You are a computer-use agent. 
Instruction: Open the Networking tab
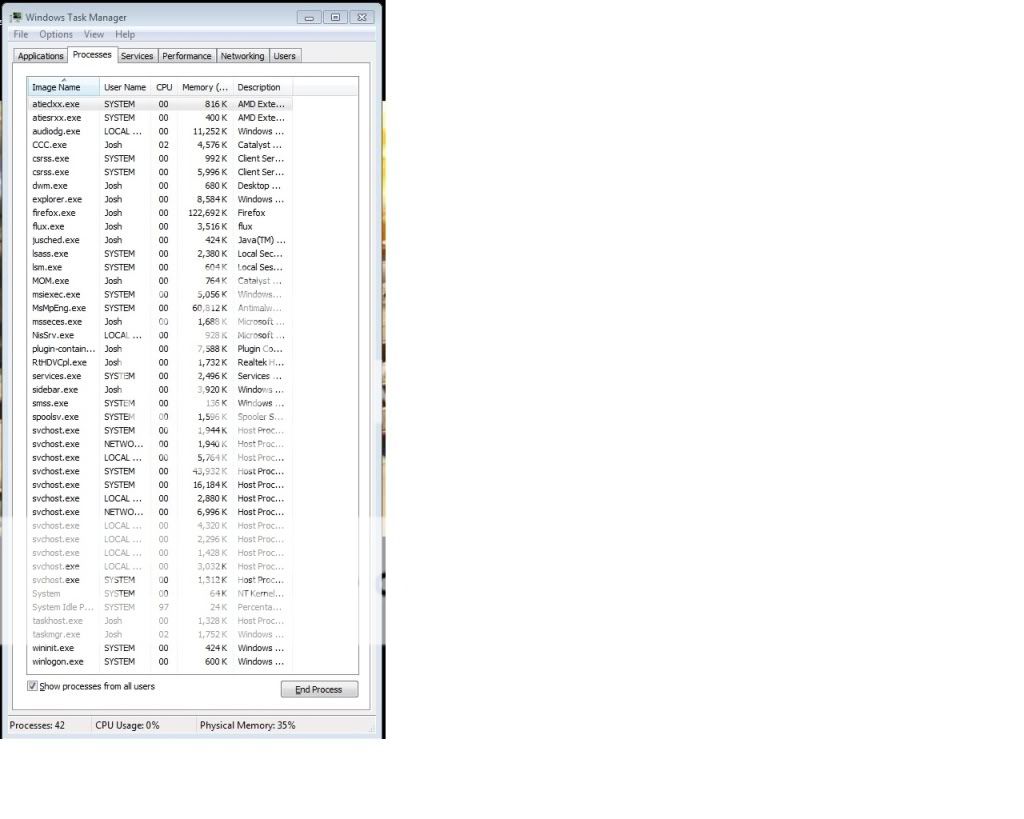[242, 56]
